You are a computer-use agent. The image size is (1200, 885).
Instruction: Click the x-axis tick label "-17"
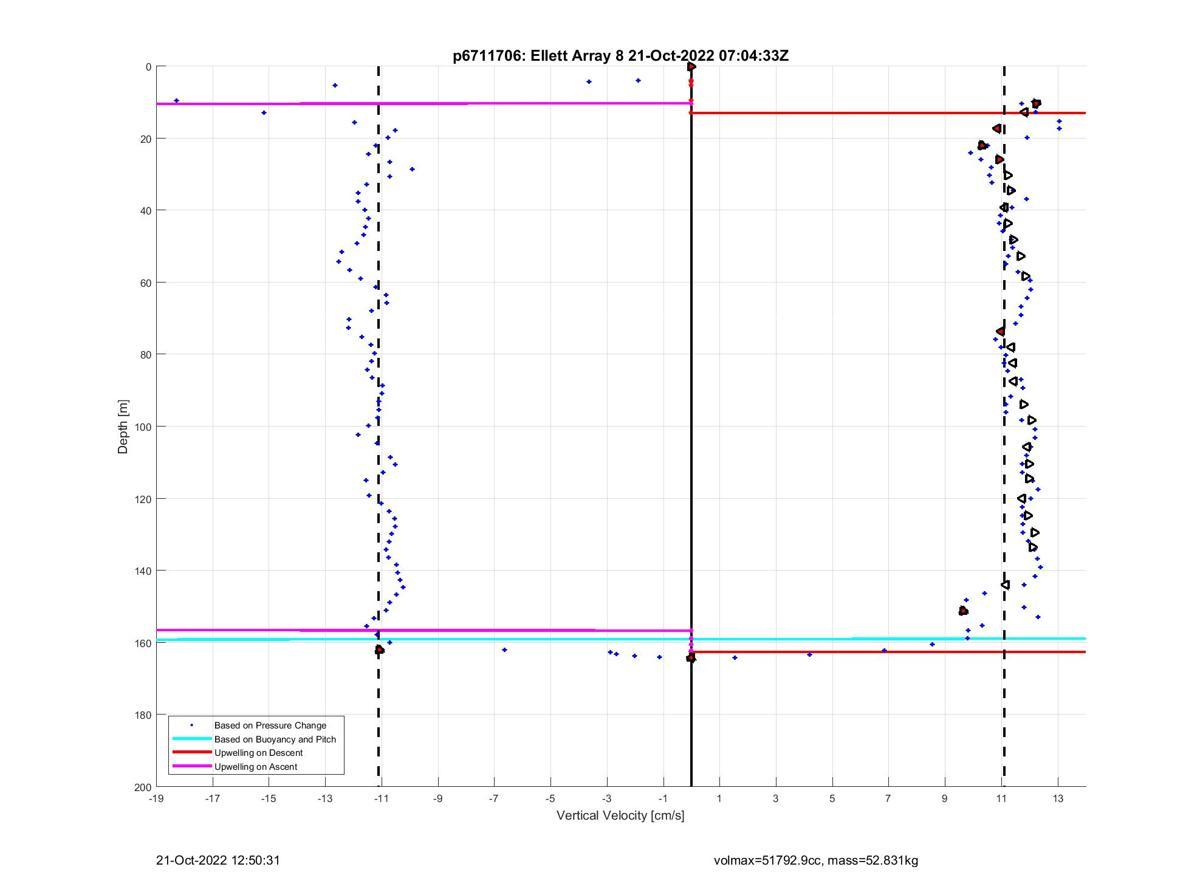[x=212, y=799]
